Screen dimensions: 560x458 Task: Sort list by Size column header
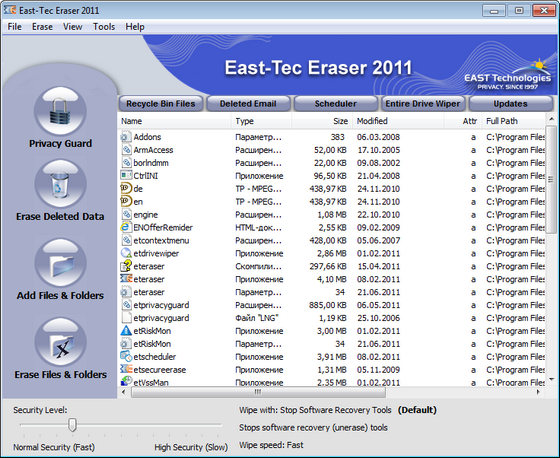pos(322,121)
